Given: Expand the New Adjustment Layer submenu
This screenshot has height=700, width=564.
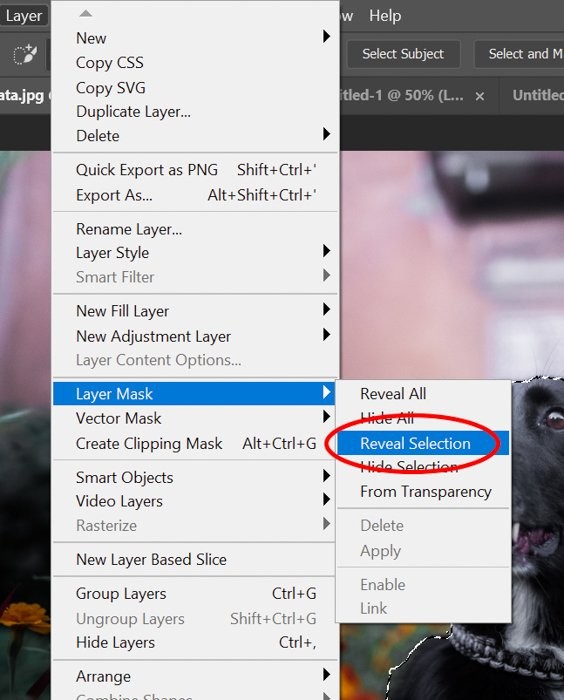Looking at the screenshot, I should pos(194,336).
